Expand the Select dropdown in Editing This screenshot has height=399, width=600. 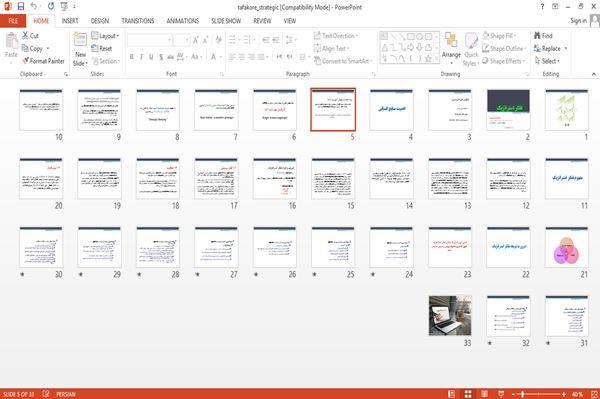point(547,61)
